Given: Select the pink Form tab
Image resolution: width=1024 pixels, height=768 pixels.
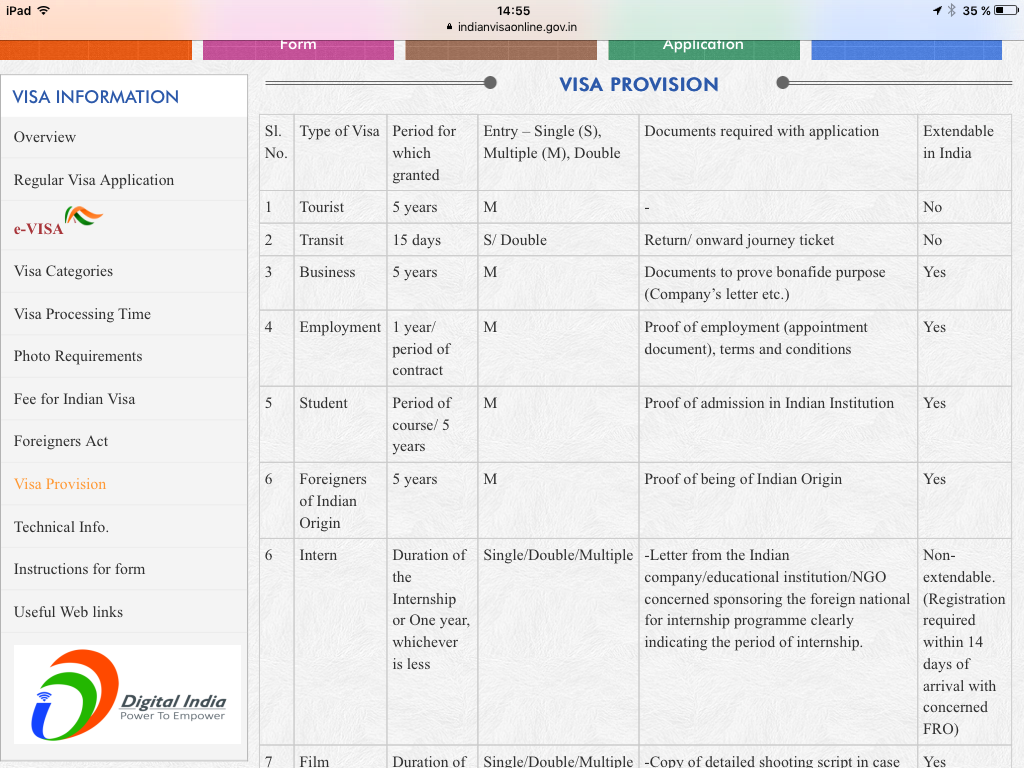Looking at the screenshot, I should pos(298,46).
